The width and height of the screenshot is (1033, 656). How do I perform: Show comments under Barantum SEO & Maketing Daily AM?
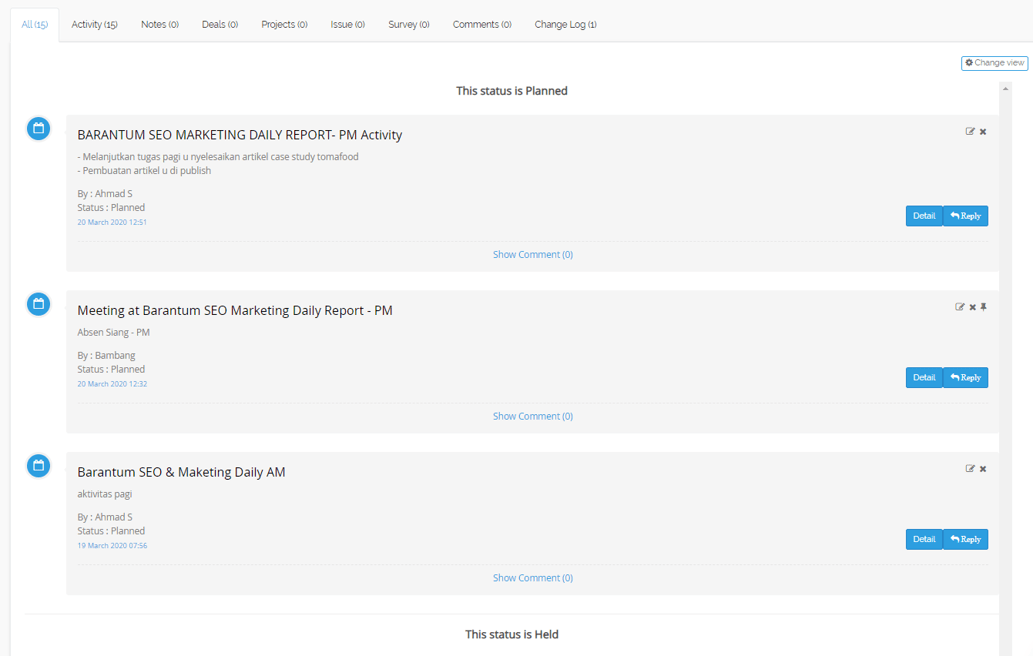tap(533, 578)
